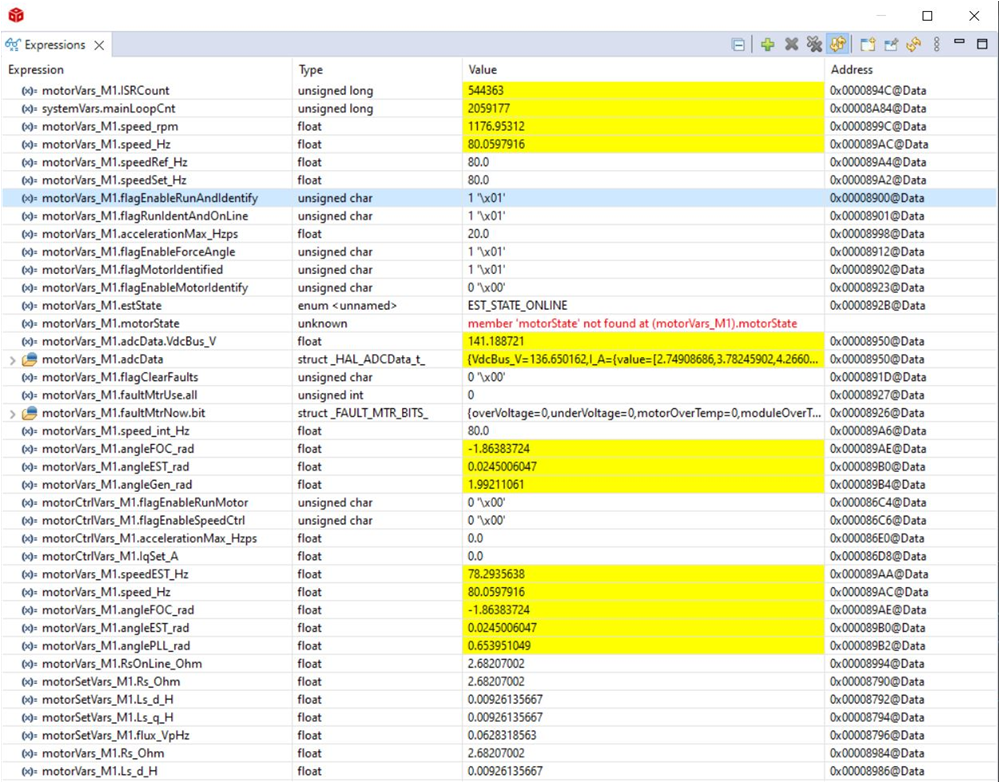Open new Expressions view icon
Viewport: 1000px width, 783px height.
(x=867, y=45)
